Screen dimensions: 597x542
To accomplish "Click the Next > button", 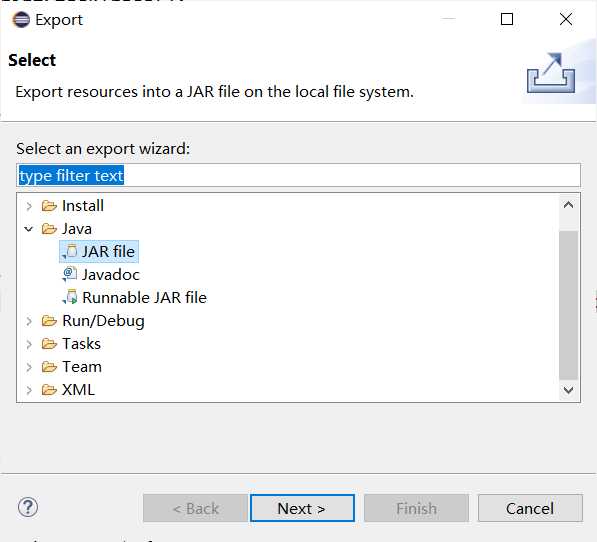I will (x=302, y=508).
